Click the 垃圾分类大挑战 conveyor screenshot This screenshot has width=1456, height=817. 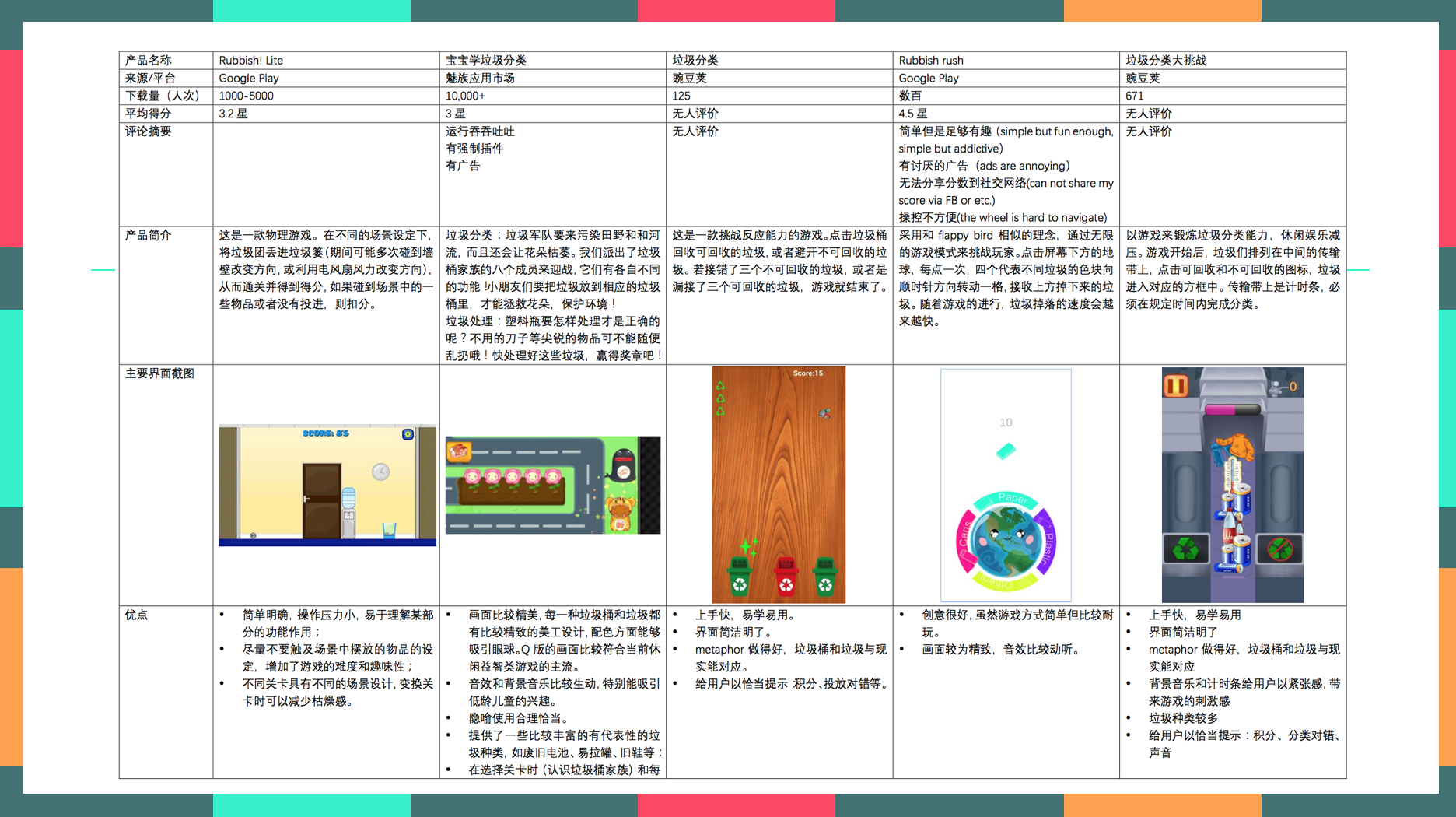1233,485
